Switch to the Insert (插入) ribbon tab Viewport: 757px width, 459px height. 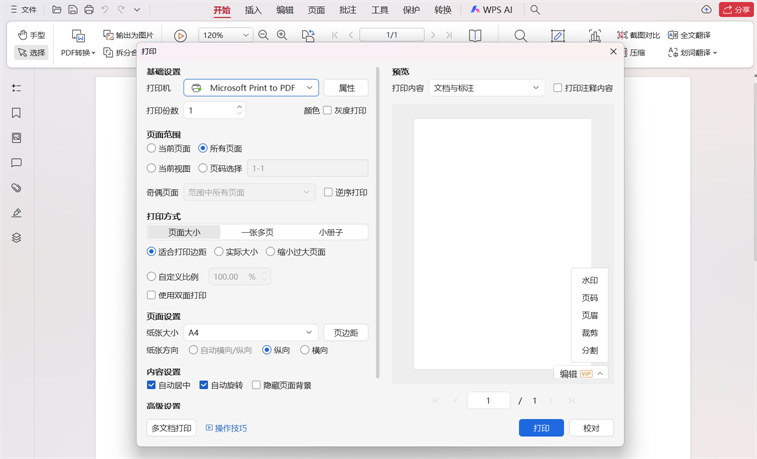coord(253,10)
